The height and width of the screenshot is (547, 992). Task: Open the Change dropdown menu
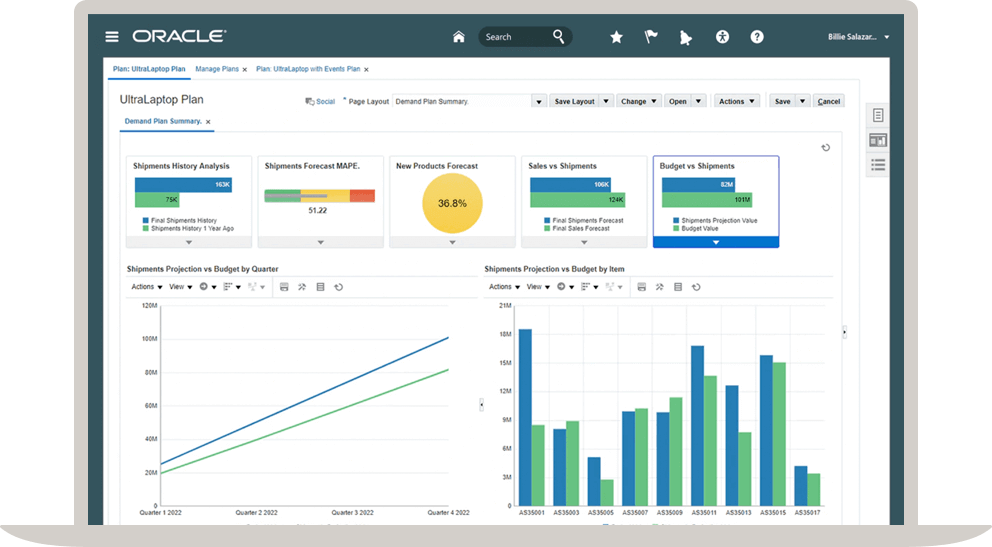(638, 101)
